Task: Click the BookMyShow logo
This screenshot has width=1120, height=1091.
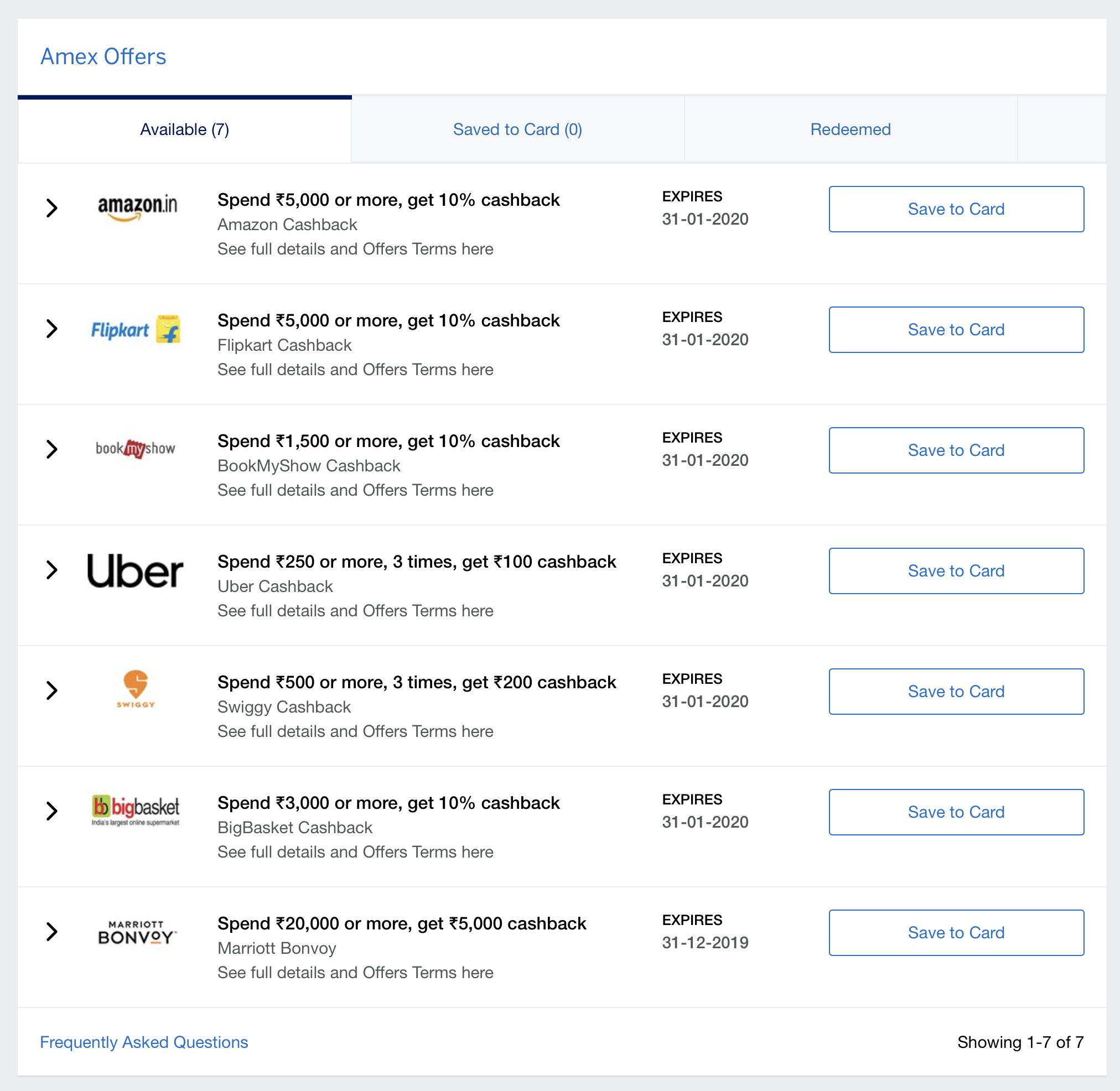Action: pos(135,449)
